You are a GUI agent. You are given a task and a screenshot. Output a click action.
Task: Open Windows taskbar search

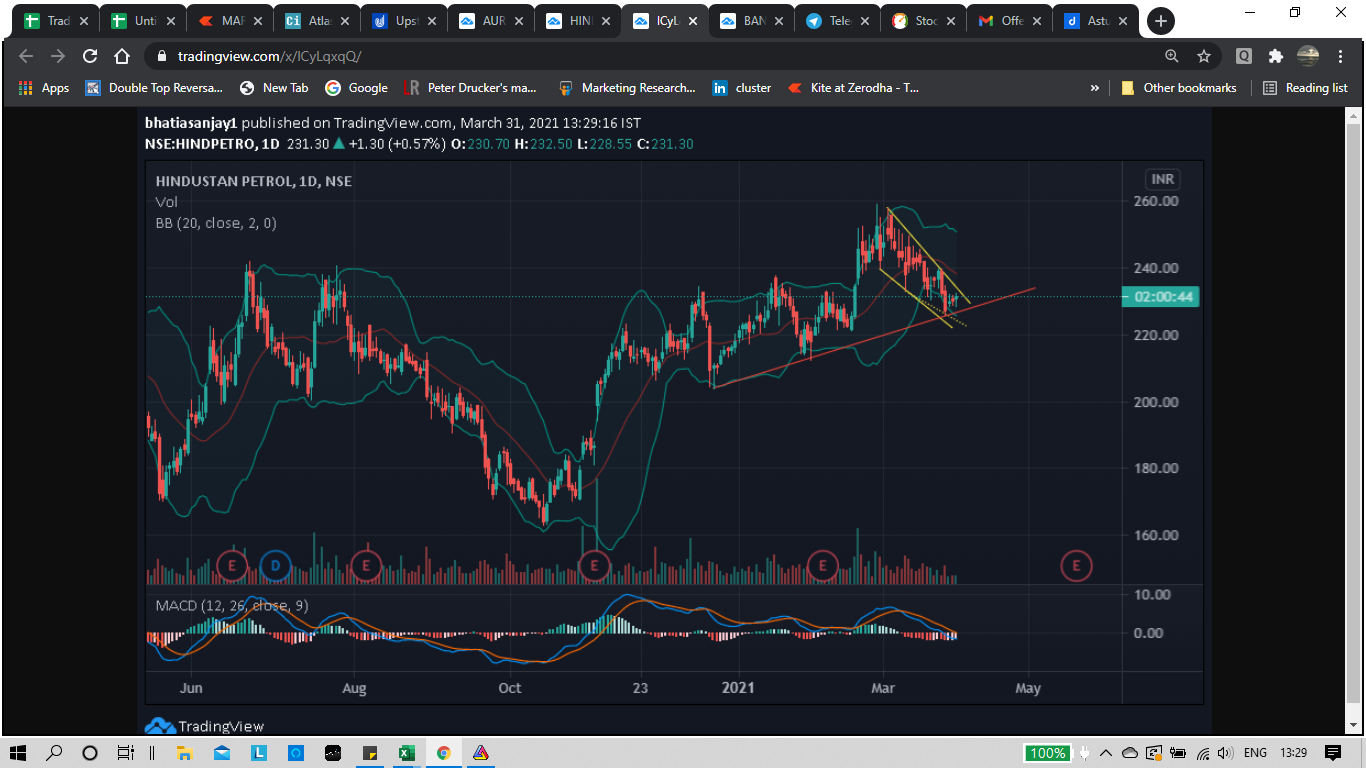(x=55, y=753)
